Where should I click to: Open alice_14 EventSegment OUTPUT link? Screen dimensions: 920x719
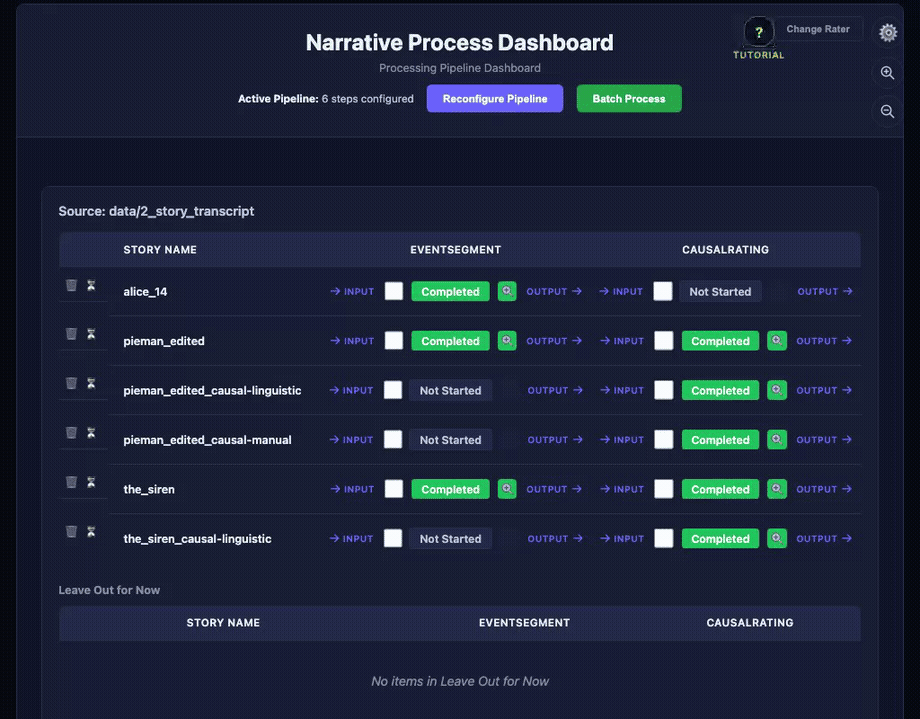tap(554, 291)
